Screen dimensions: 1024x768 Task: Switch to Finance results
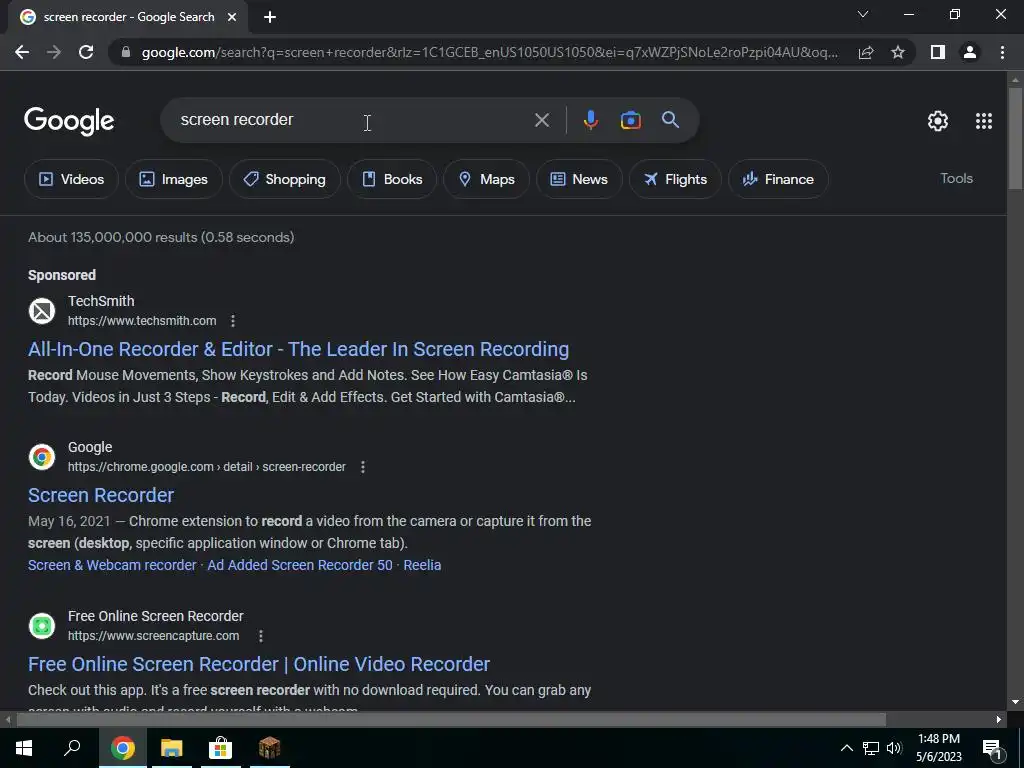pyautogui.click(x=778, y=179)
